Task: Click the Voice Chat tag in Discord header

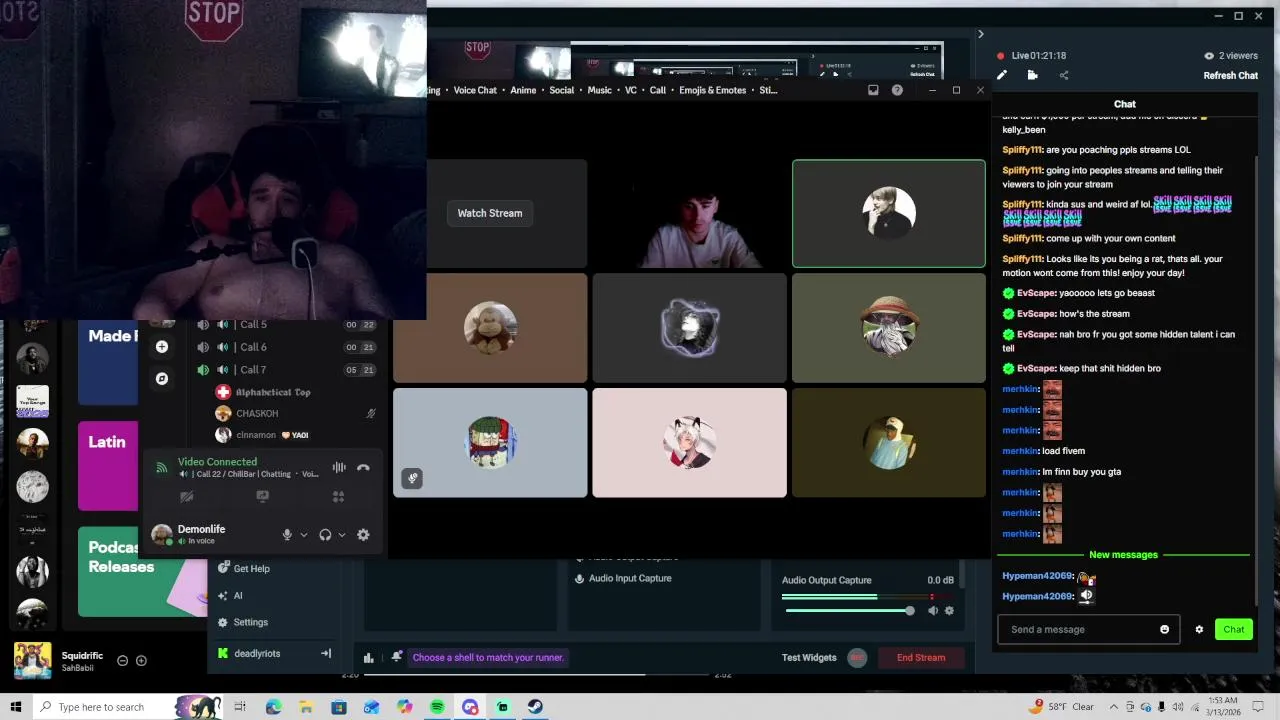Action: [x=475, y=90]
